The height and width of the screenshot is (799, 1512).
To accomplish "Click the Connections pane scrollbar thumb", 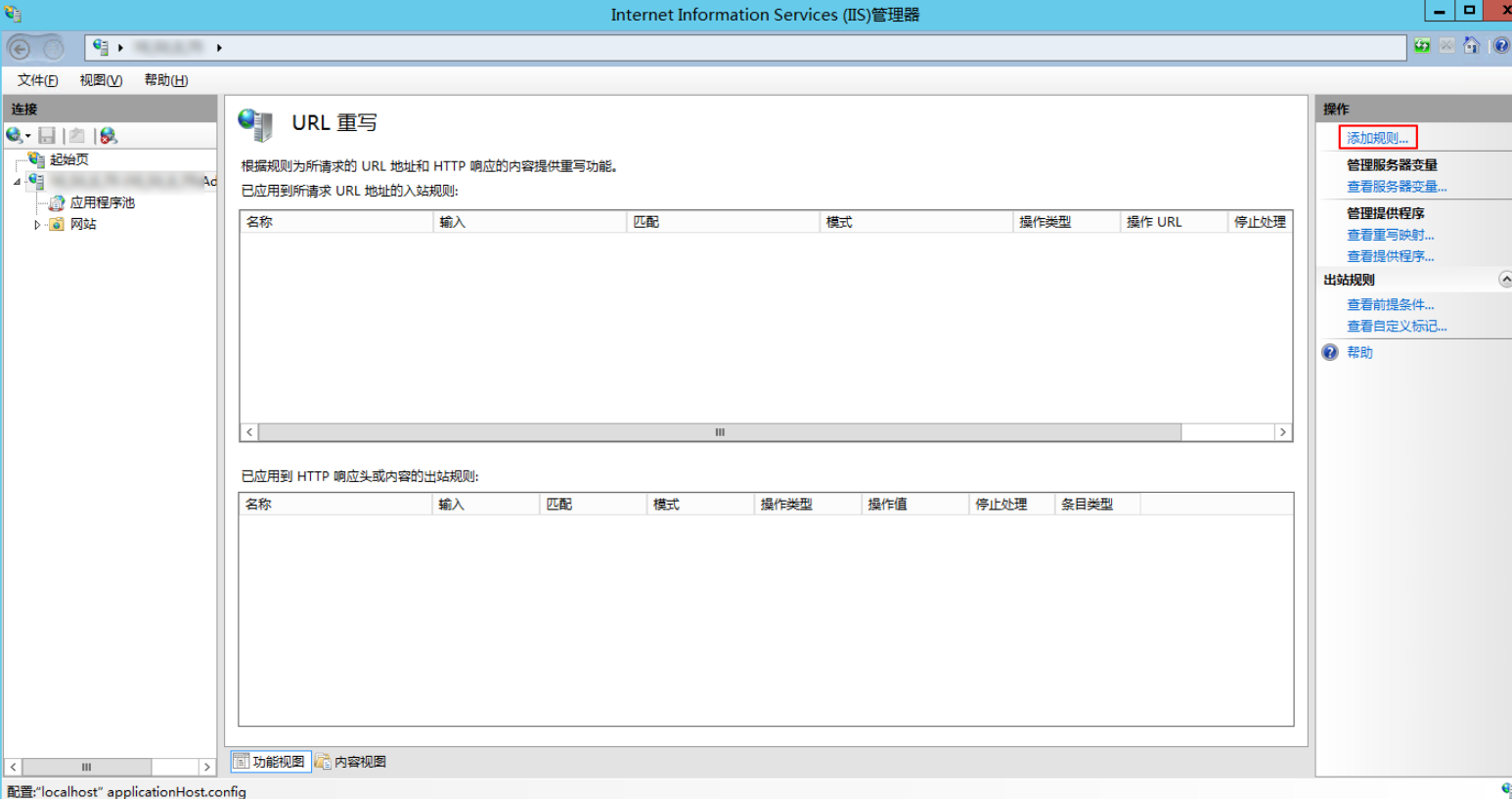I will 87,767.
